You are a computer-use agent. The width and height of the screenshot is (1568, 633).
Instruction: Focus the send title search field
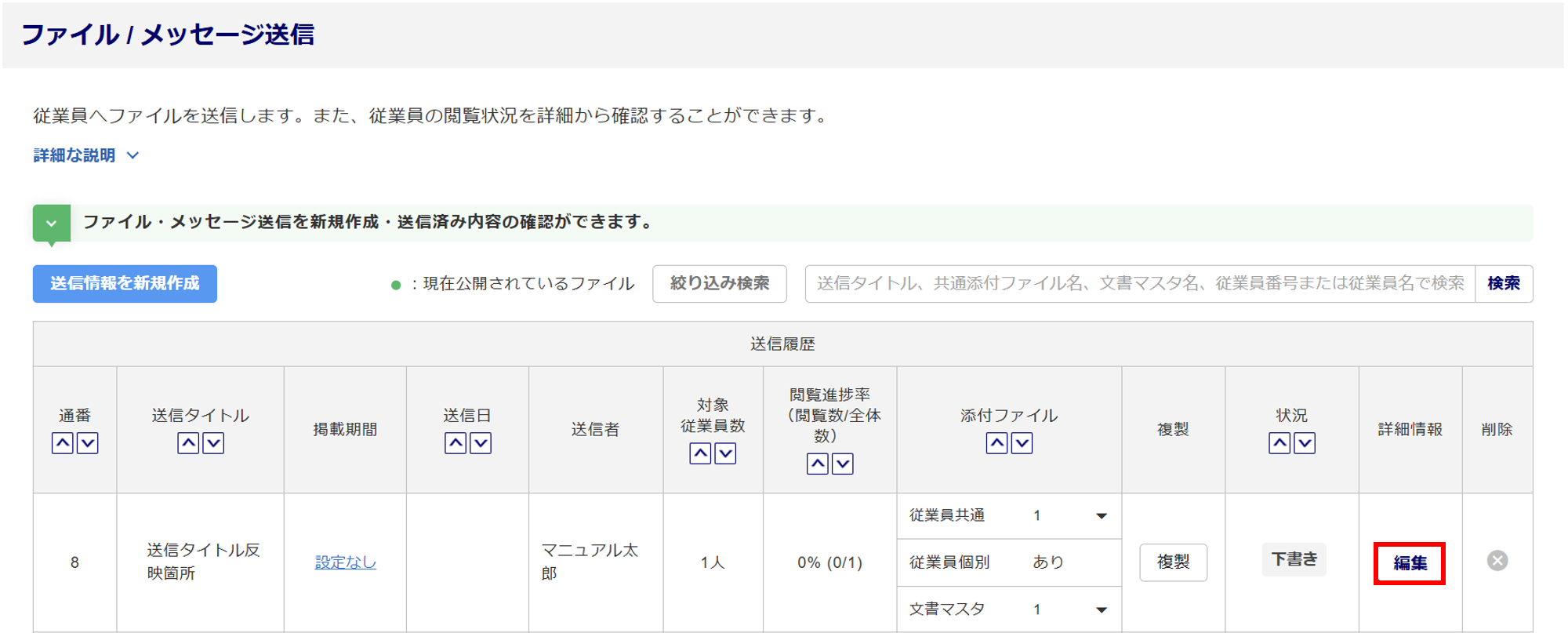tap(1140, 284)
